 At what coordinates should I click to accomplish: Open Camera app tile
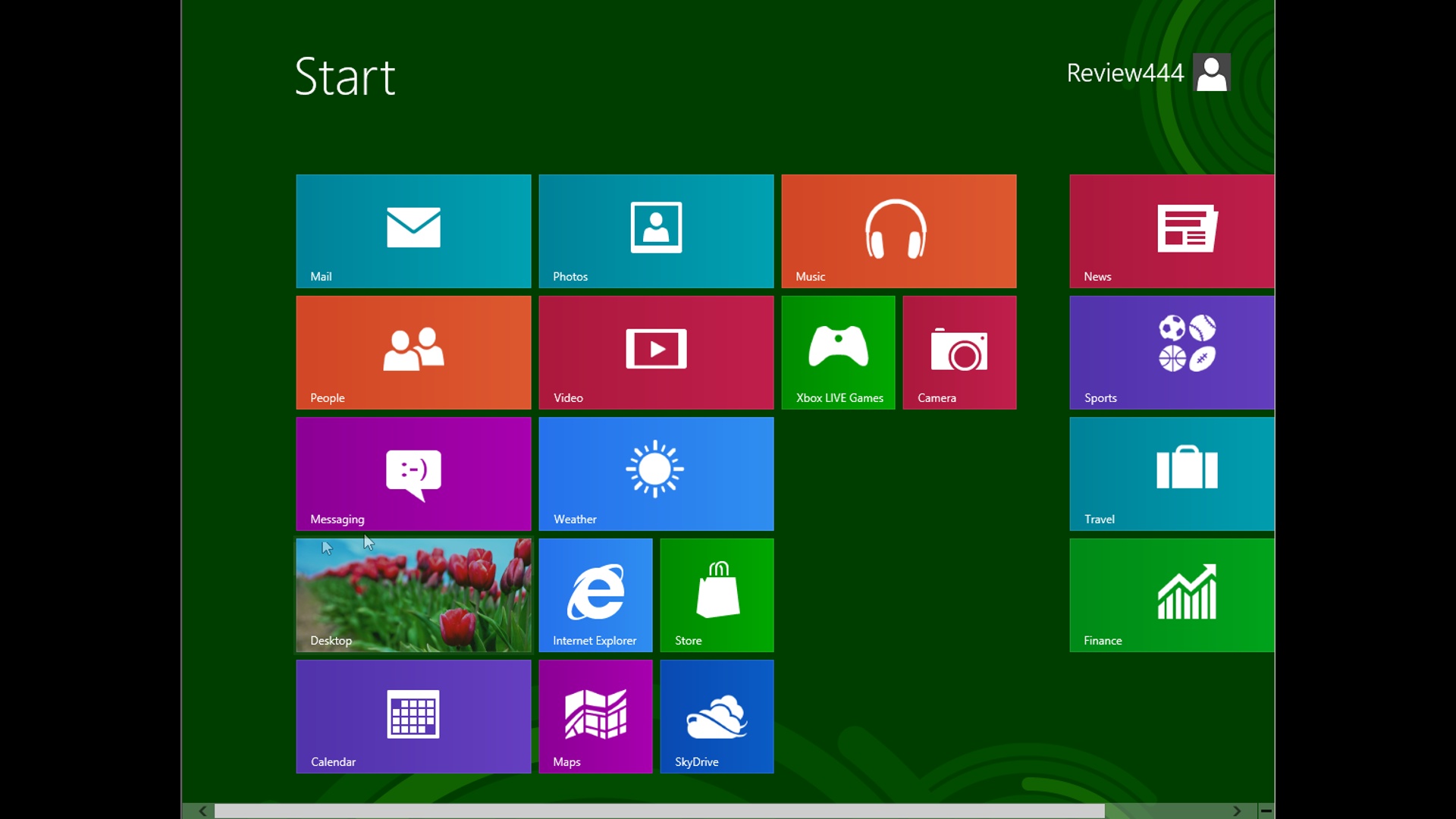pyautogui.click(x=959, y=352)
